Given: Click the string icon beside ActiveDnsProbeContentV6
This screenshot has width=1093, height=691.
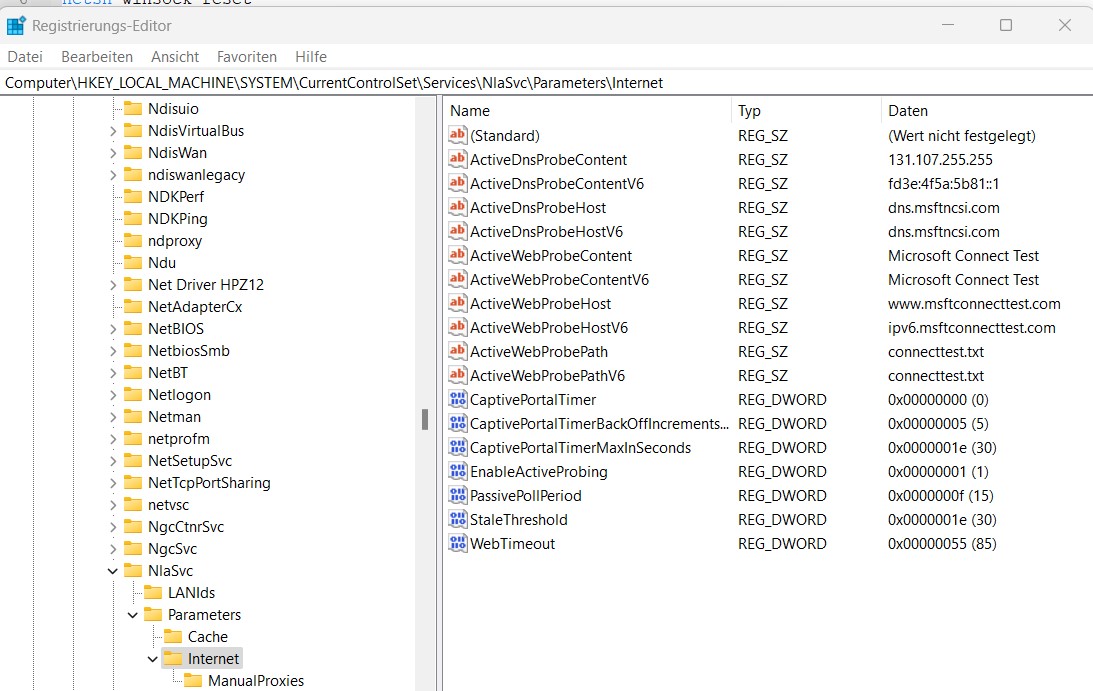Looking at the screenshot, I should pos(457,183).
